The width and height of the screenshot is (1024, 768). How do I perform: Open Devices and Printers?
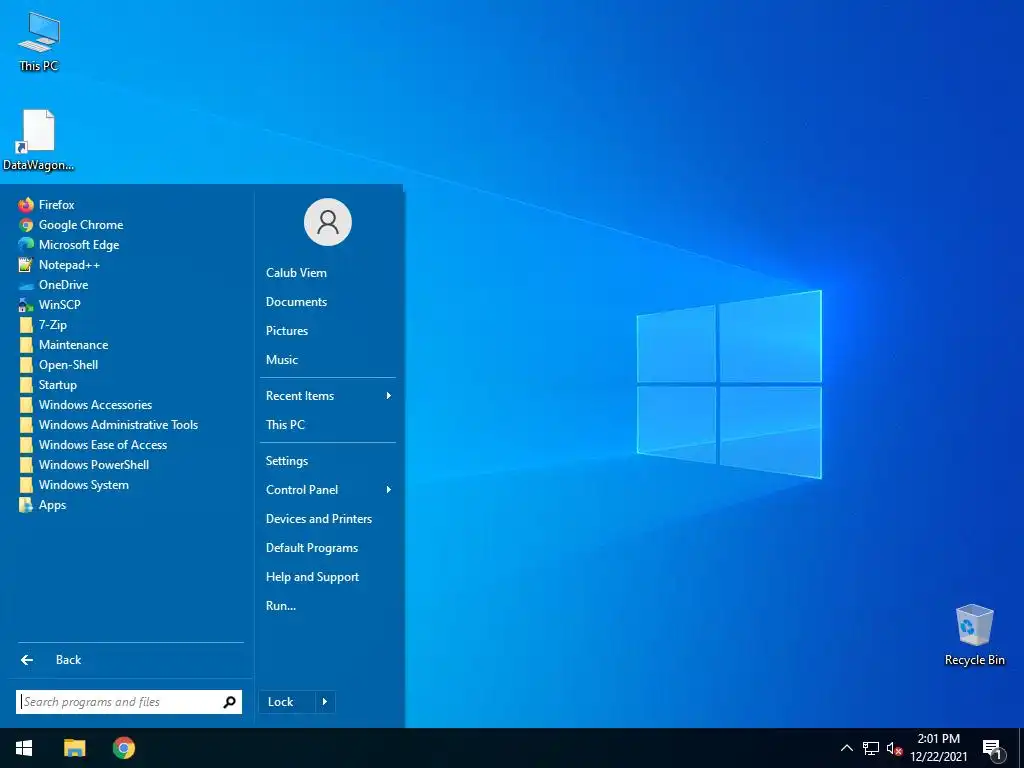point(319,519)
